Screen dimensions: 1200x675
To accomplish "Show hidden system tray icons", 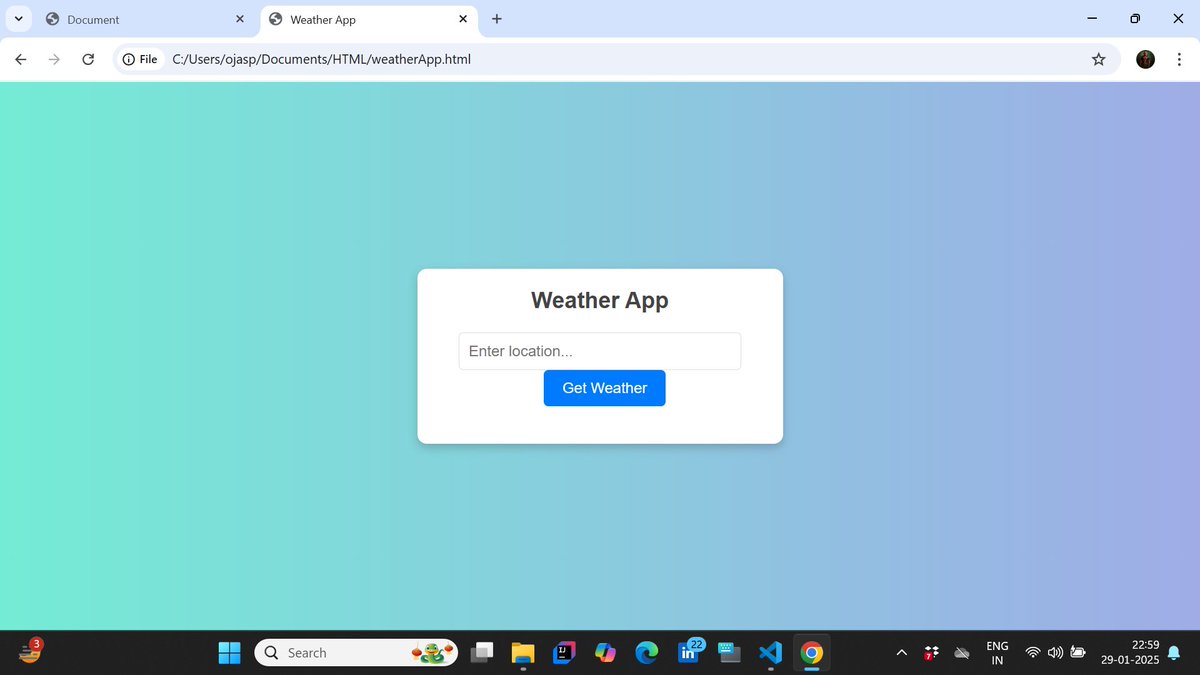I will tap(901, 653).
